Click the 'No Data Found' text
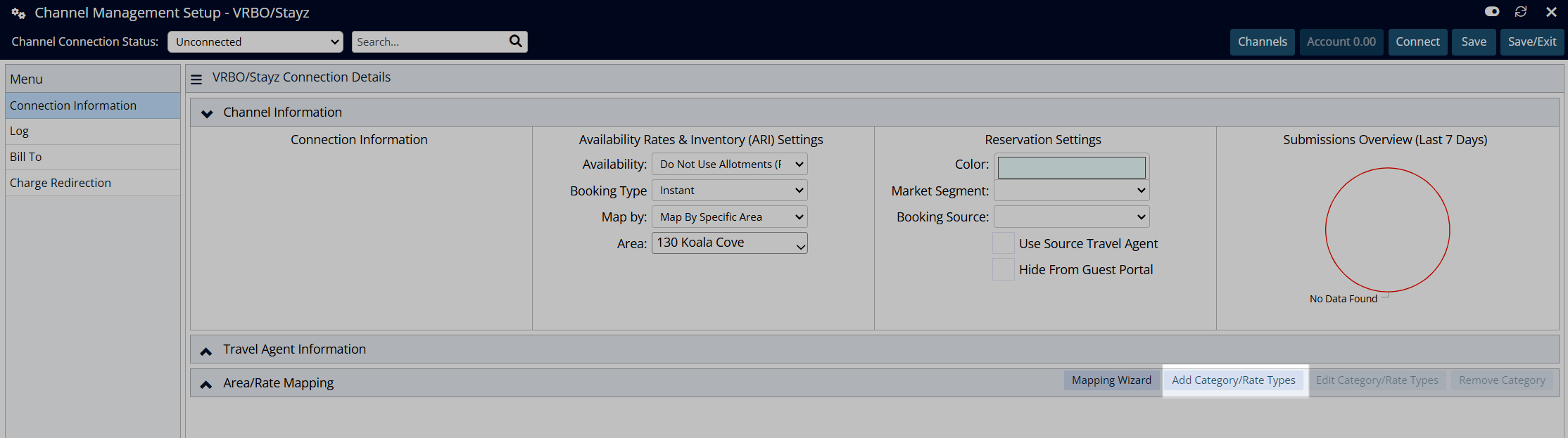1568x438 pixels. pyautogui.click(x=1343, y=299)
